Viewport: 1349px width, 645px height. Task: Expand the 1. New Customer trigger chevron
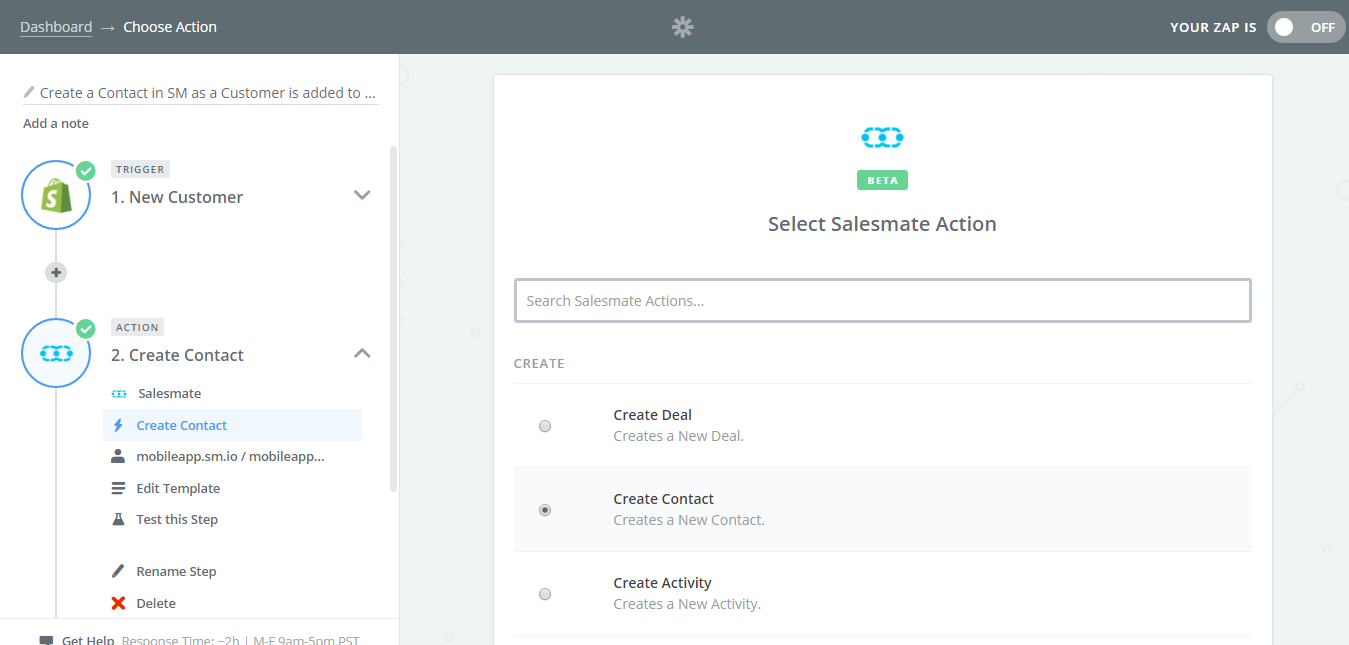[362, 195]
